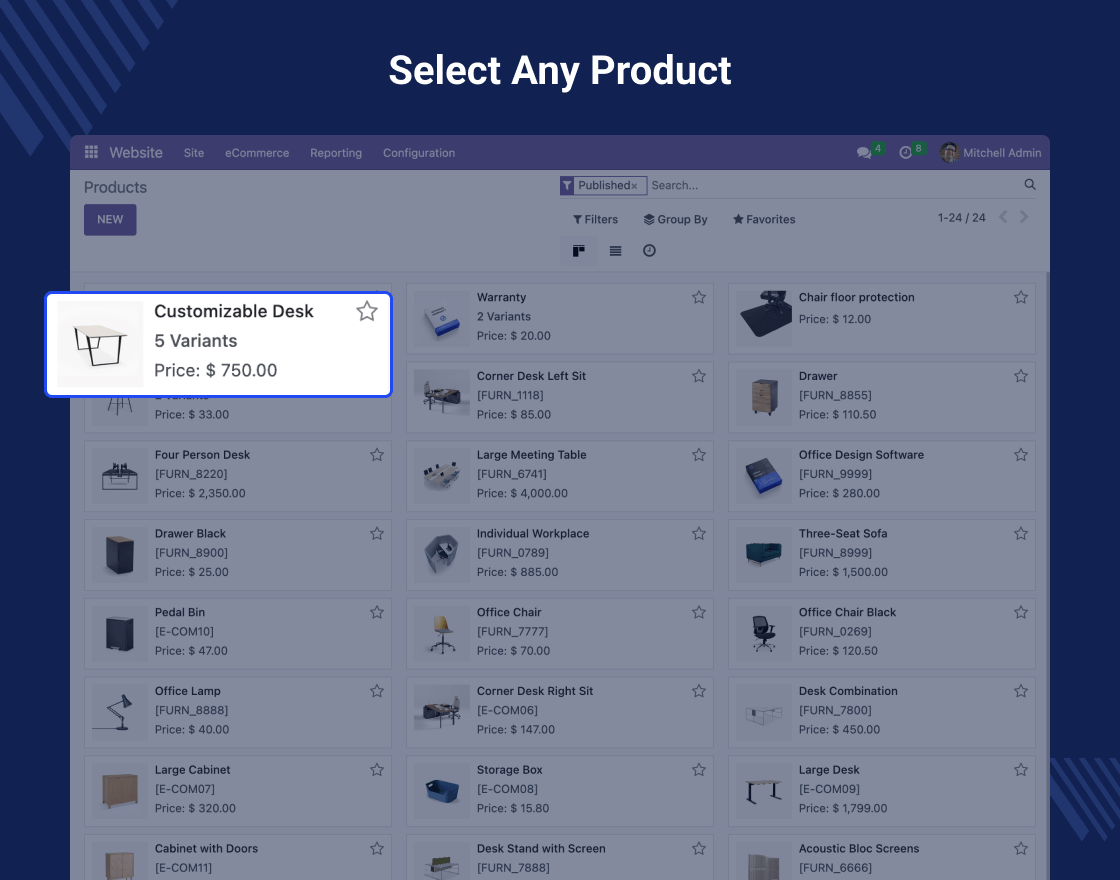Expand the Favorites dropdown
Image resolution: width=1120 pixels, height=880 pixels.
click(x=764, y=219)
